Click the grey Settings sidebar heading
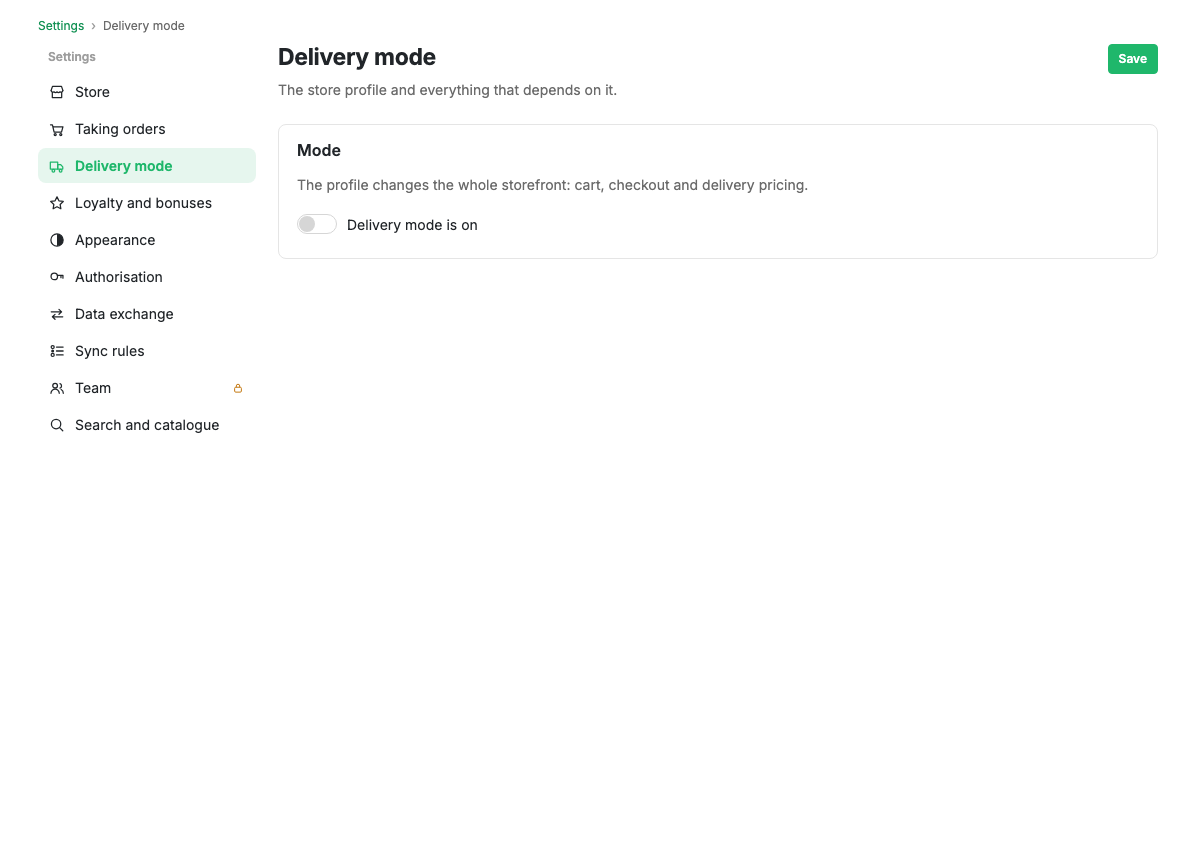This screenshot has width=1196, height=848. click(x=72, y=57)
